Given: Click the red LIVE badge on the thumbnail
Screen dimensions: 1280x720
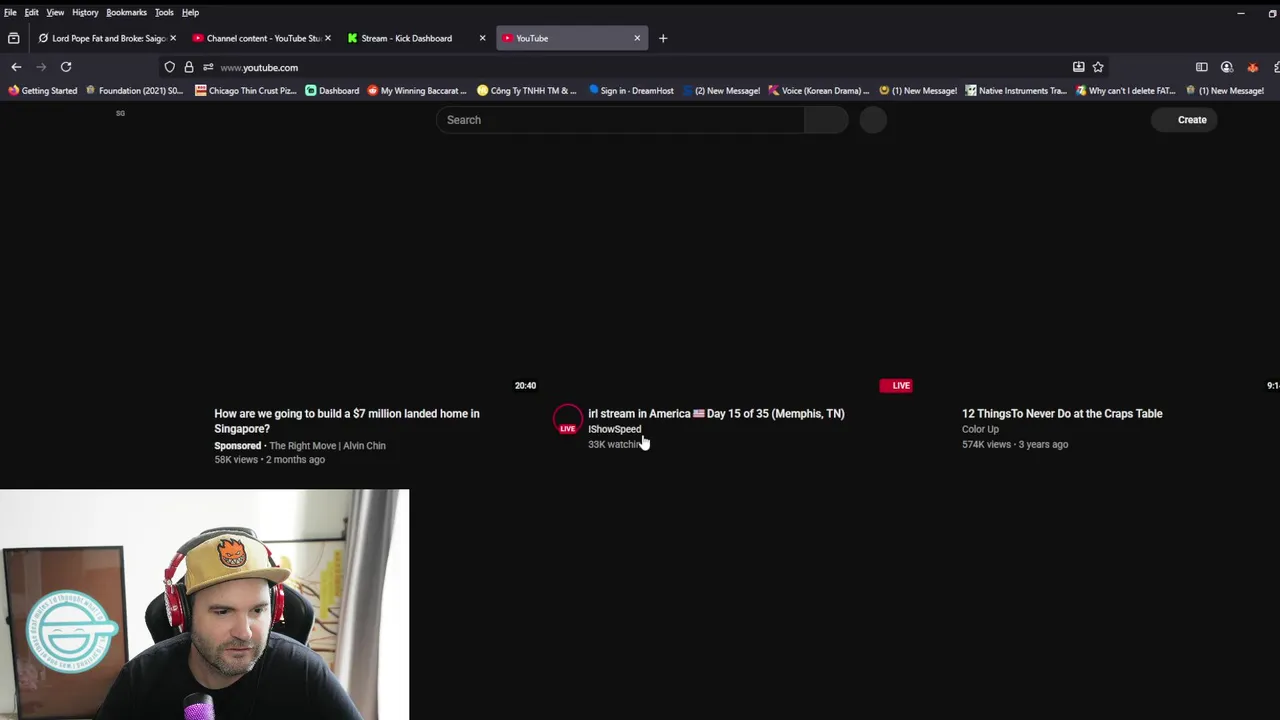Looking at the screenshot, I should coord(895,385).
